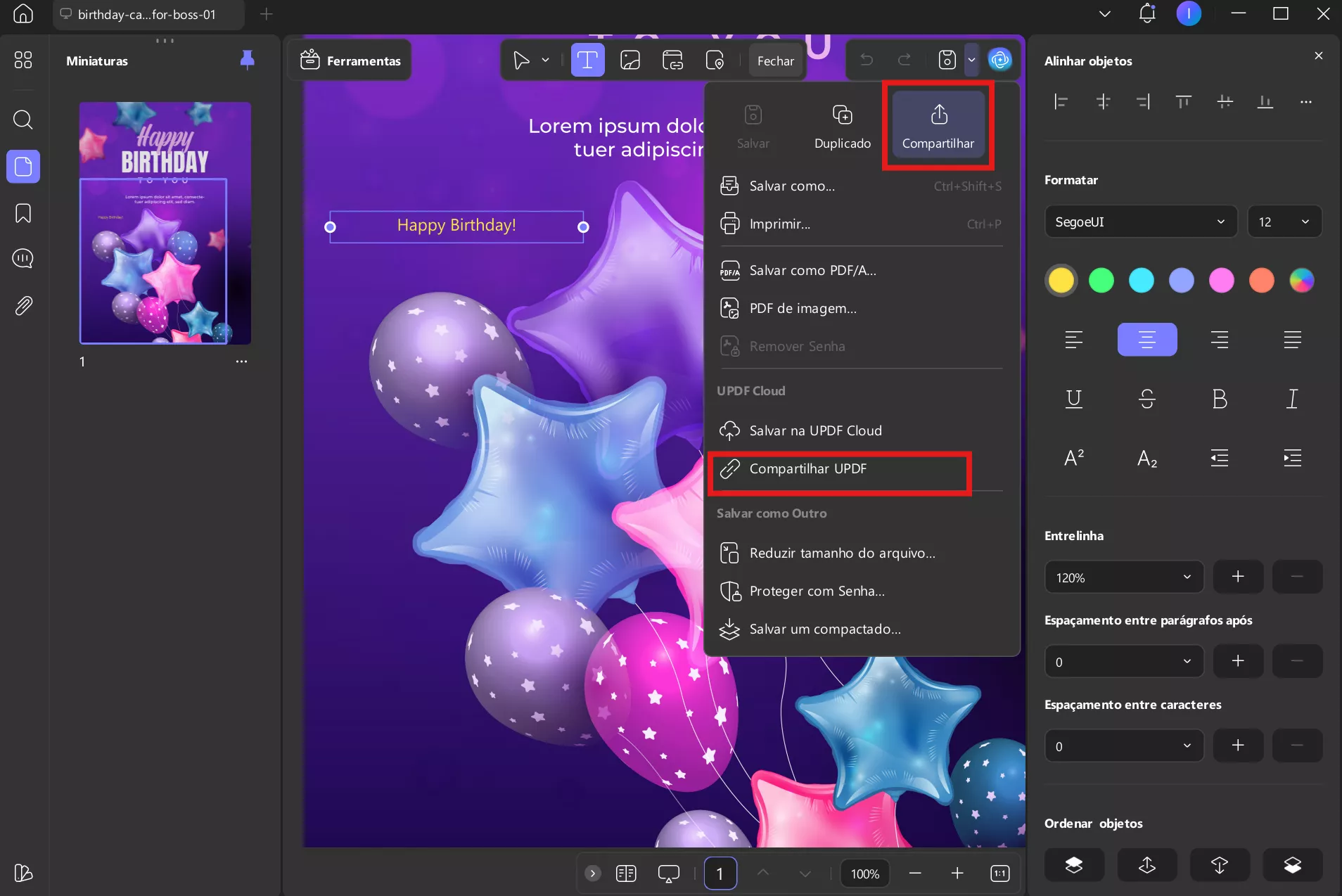Select the text editing tool
Screen dimensions: 1342x896
coord(587,60)
